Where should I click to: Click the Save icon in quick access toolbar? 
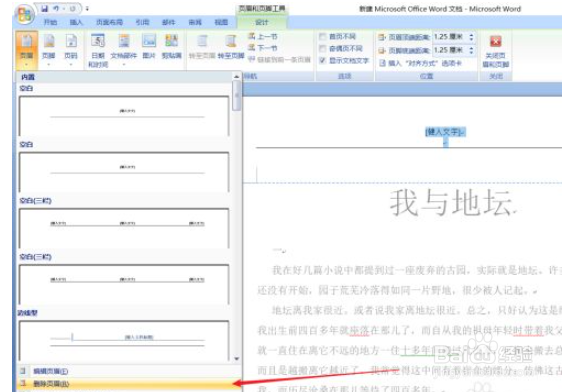tap(45, 8)
